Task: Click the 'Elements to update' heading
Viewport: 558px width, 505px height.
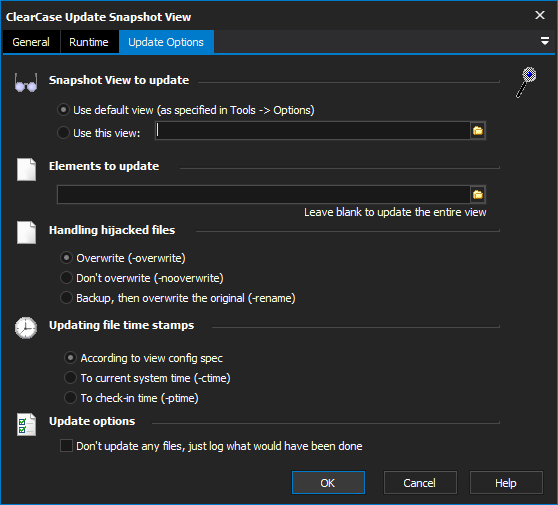Action: click(x=104, y=166)
